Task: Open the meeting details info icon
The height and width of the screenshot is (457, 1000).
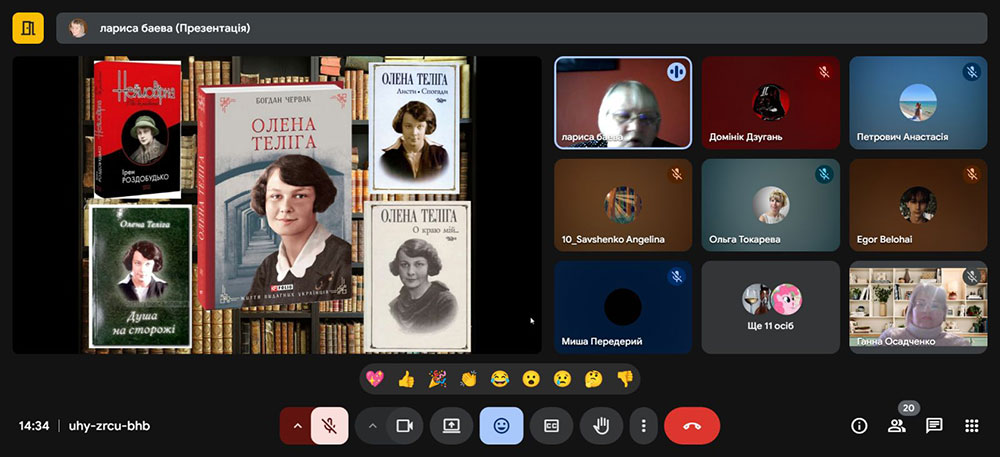Action: pyautogui.click(x=859, y=425)
